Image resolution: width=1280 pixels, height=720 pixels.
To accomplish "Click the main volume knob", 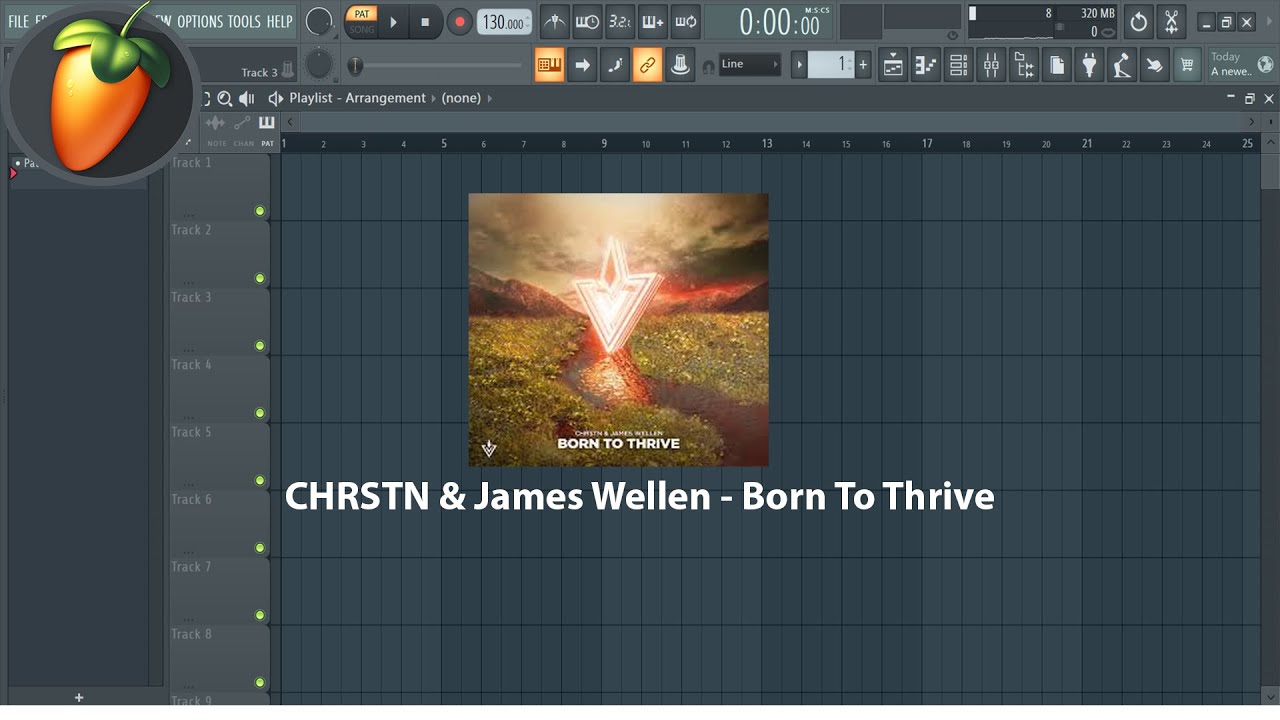I will [x=319, y=21].
